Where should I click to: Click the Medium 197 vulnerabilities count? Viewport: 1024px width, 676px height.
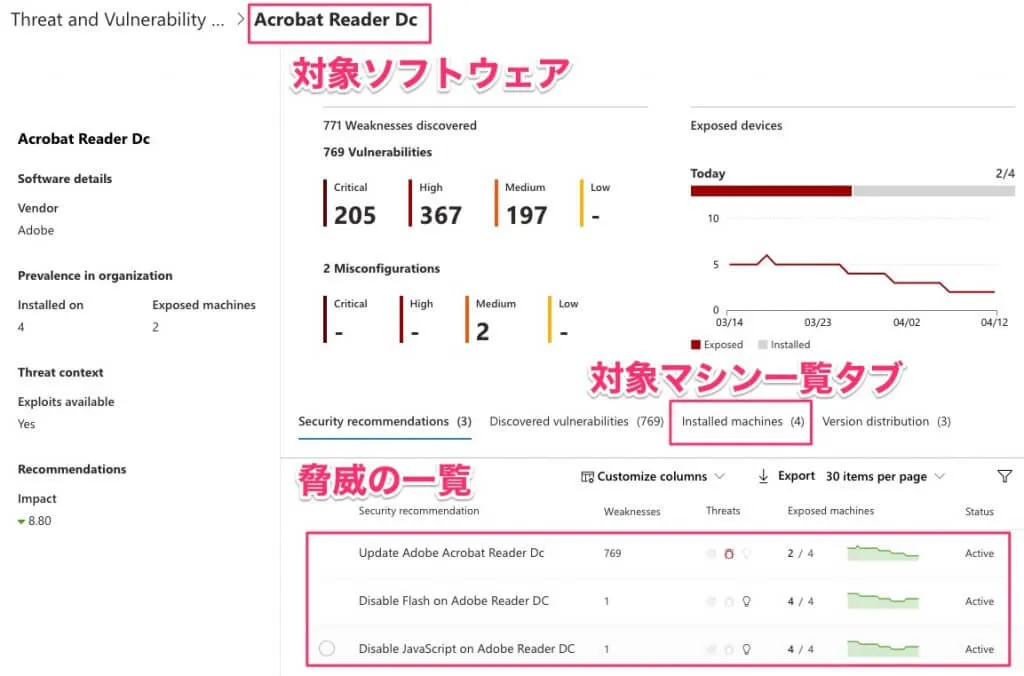(526, 215)
